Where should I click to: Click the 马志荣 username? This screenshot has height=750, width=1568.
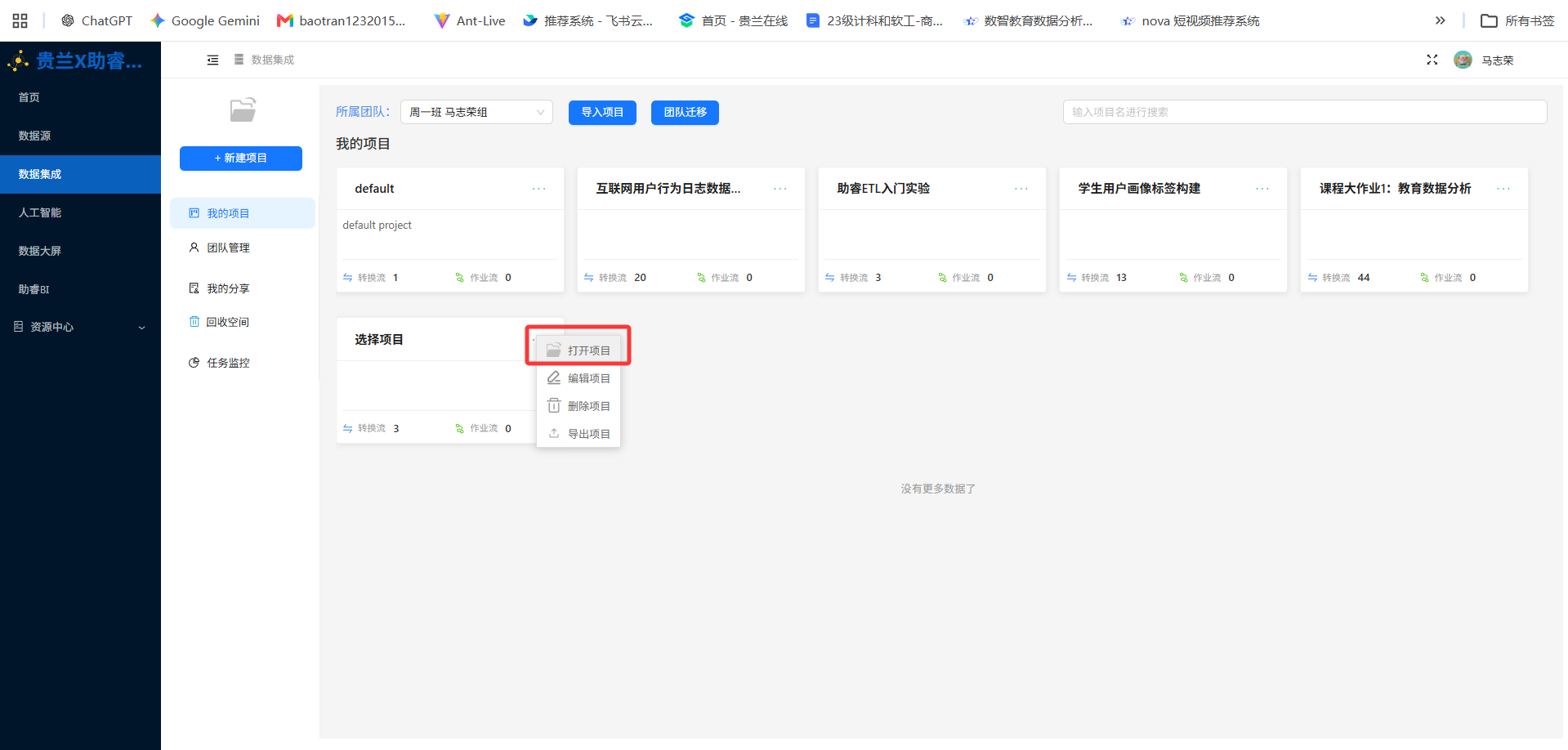(1498, 60)
